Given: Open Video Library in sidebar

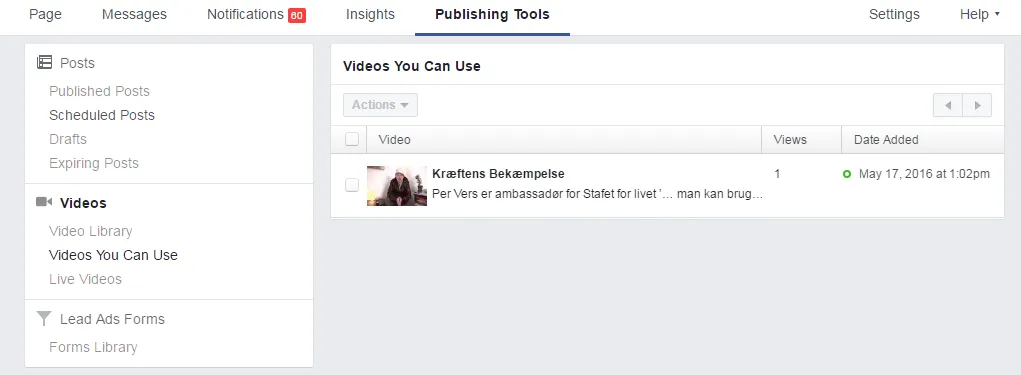Looking at the screenshot, I should point(91,231).
